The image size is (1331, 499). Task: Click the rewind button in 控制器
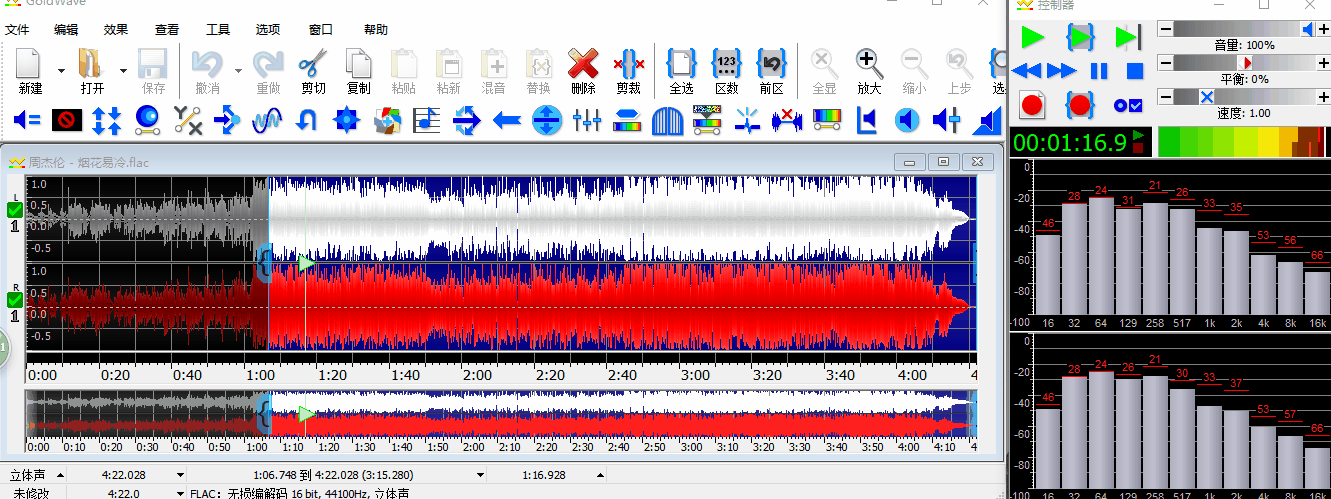tap(1027, 71)
